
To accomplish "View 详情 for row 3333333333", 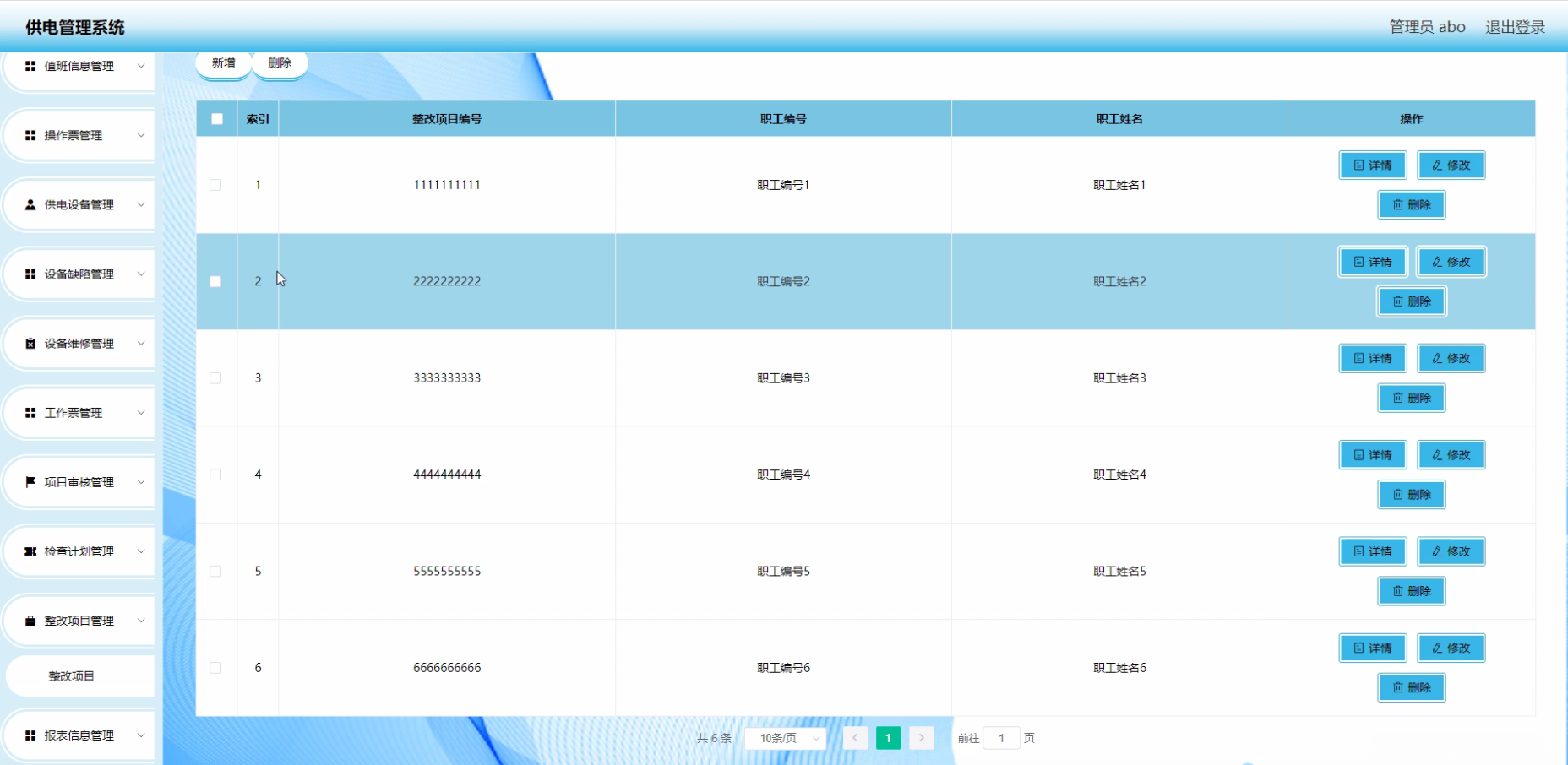I will (x=1373, y=358).
